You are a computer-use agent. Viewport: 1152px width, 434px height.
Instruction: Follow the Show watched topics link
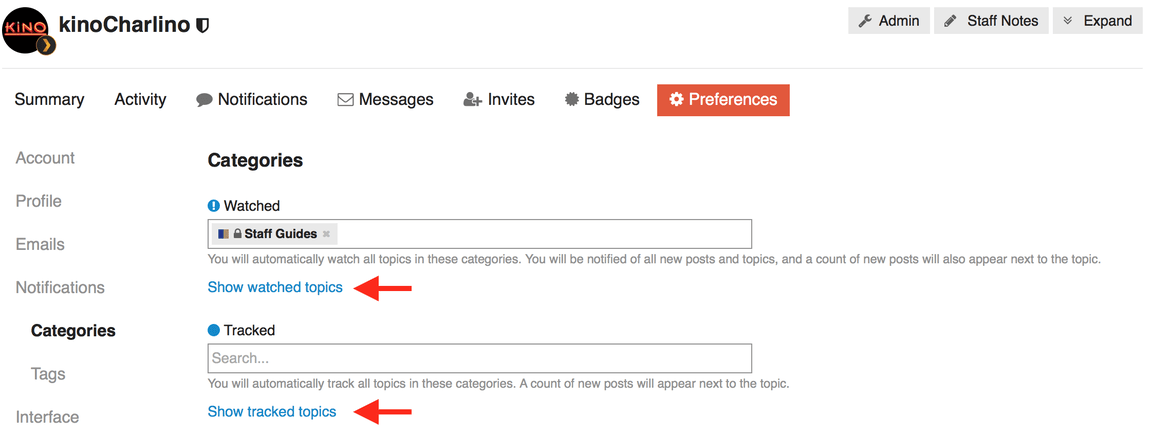pyautogui.click(x=275, y=287)
